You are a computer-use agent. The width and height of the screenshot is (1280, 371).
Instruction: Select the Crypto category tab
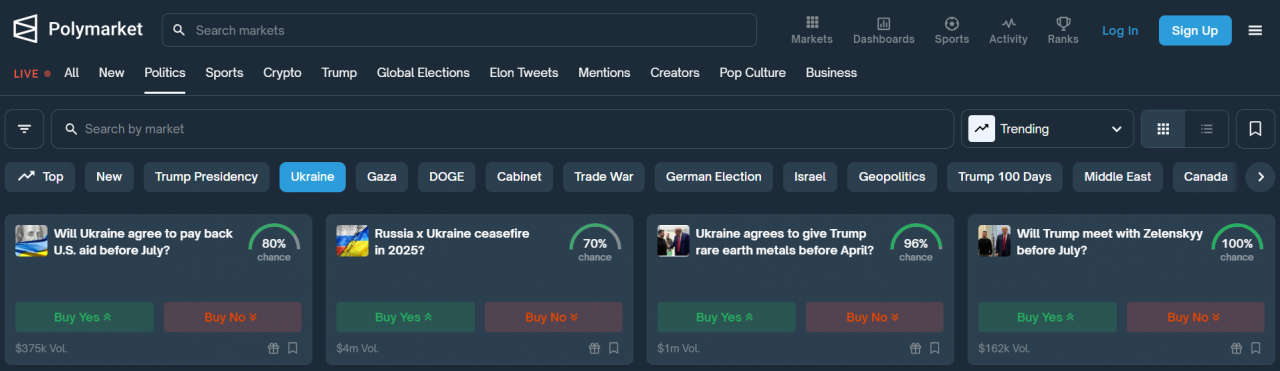(x=282, y=73)
